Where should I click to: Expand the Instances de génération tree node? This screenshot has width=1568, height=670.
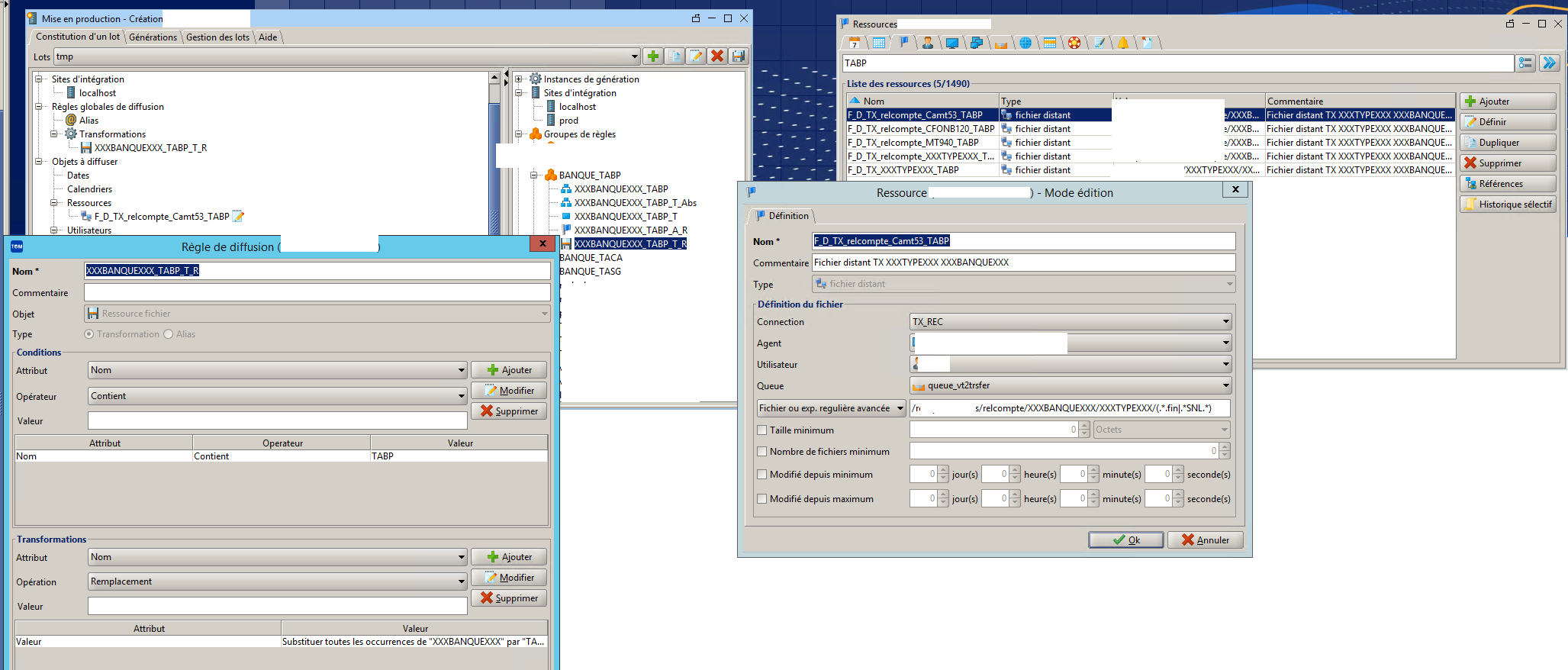(518, 79)
